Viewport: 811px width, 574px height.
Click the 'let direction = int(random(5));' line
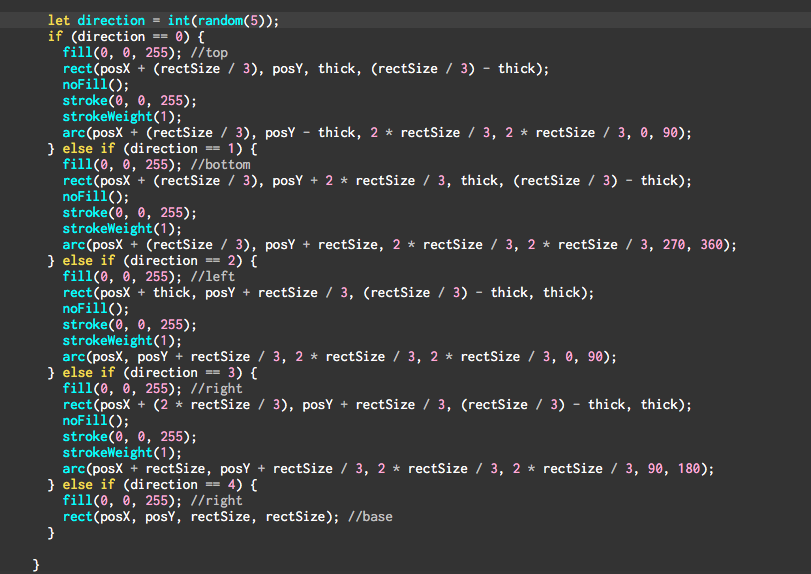163,21
